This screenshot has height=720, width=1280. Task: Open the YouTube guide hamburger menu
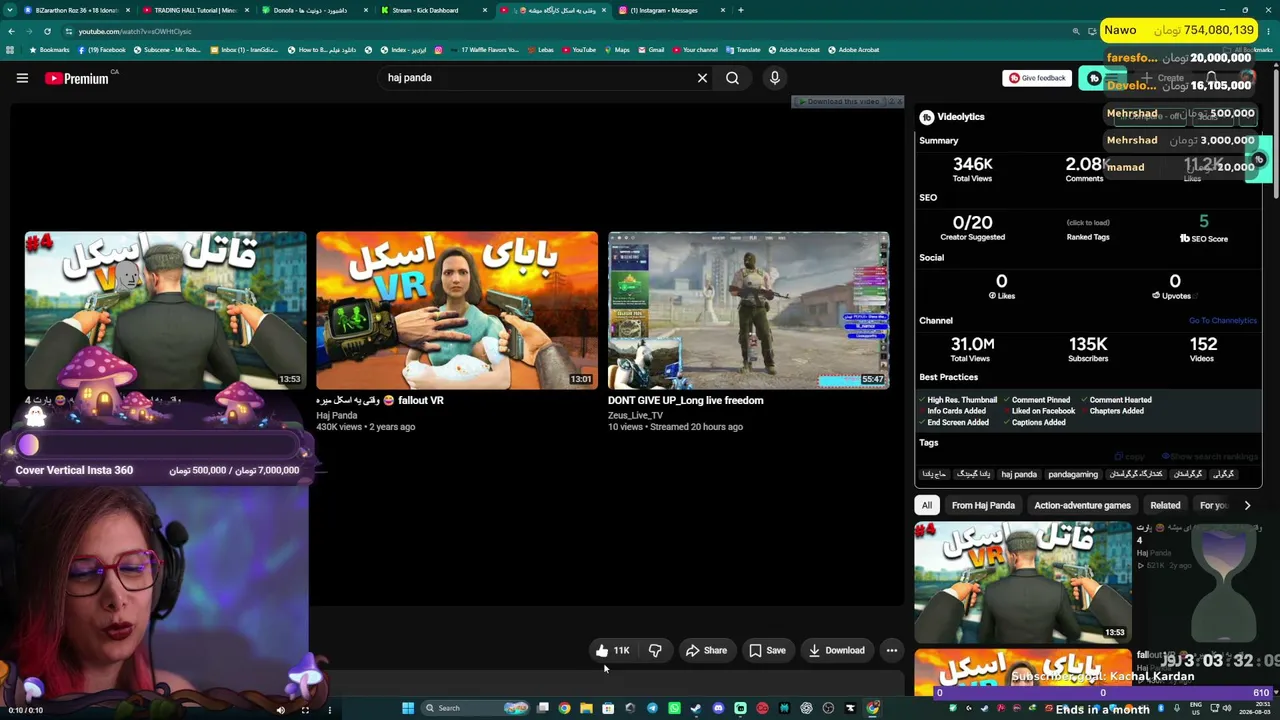click(x=22, y=78)
